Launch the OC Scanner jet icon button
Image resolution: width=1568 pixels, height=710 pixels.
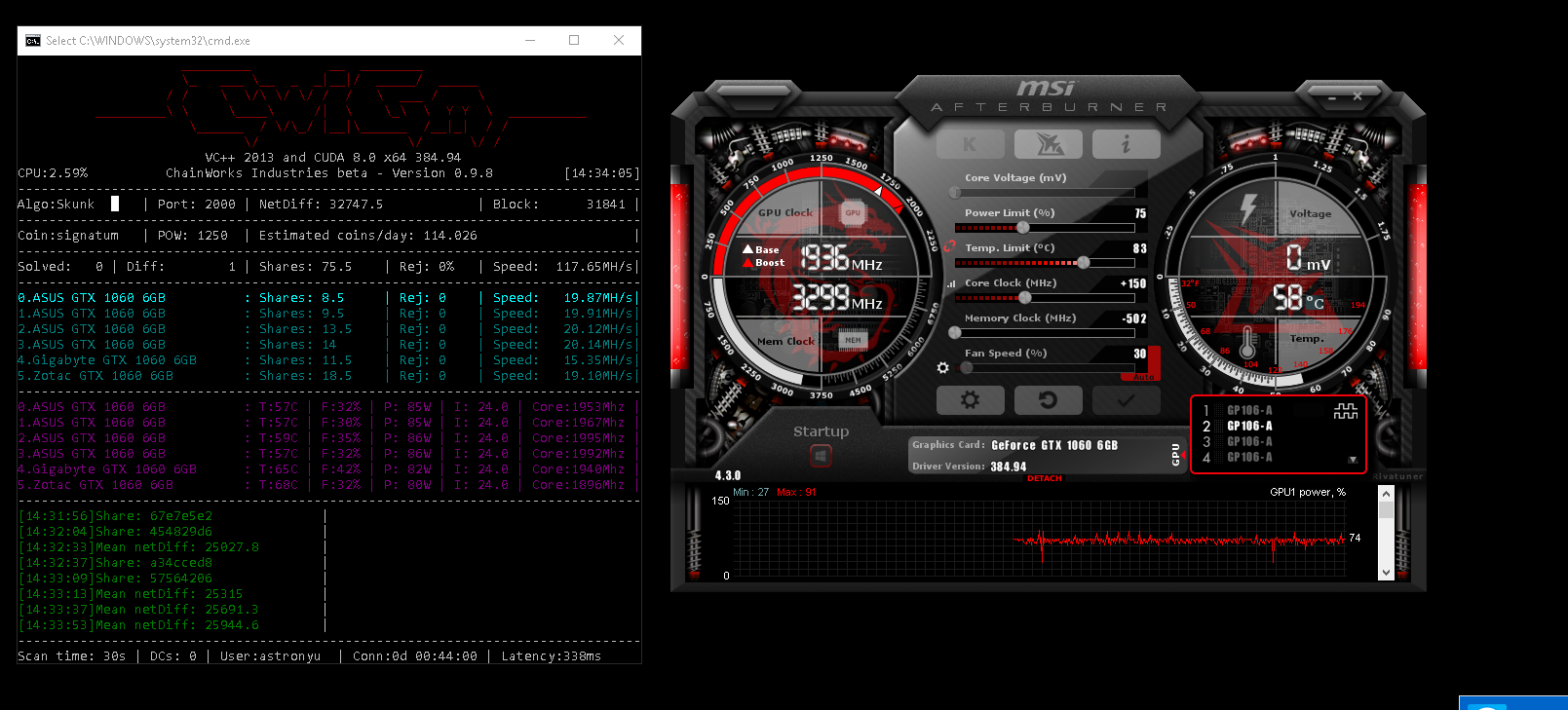pyautogui.click(x=1049, y=144)
